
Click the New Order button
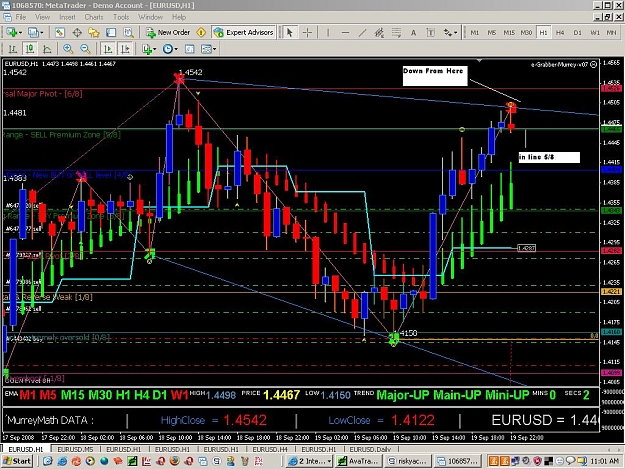pos(168,32)
